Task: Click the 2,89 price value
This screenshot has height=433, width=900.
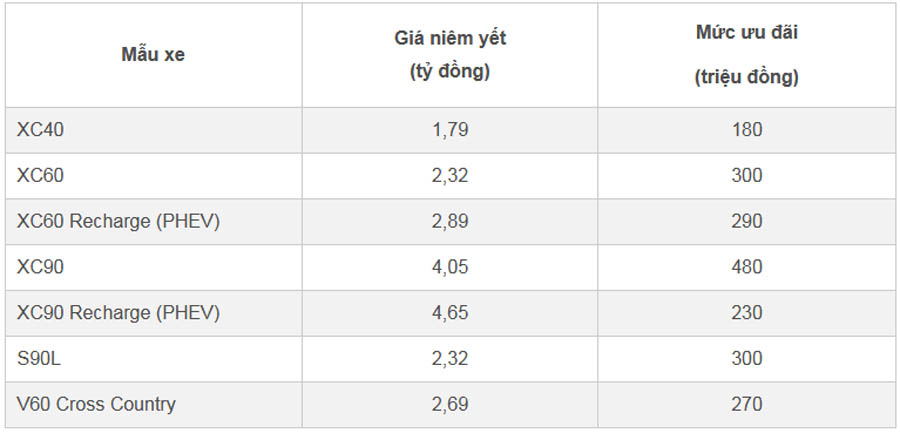Action: 450,222
